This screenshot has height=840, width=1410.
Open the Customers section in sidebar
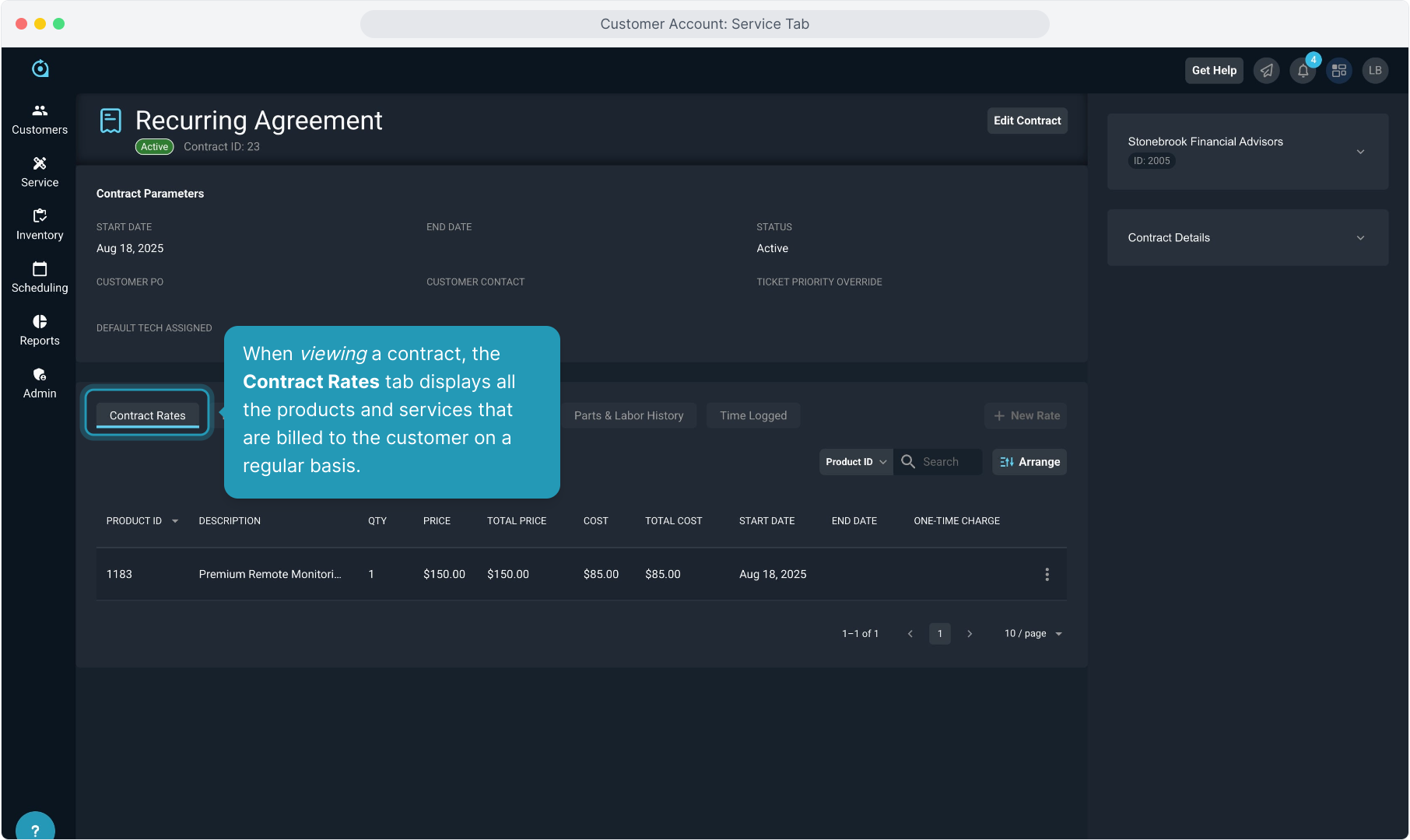point(40,120)
